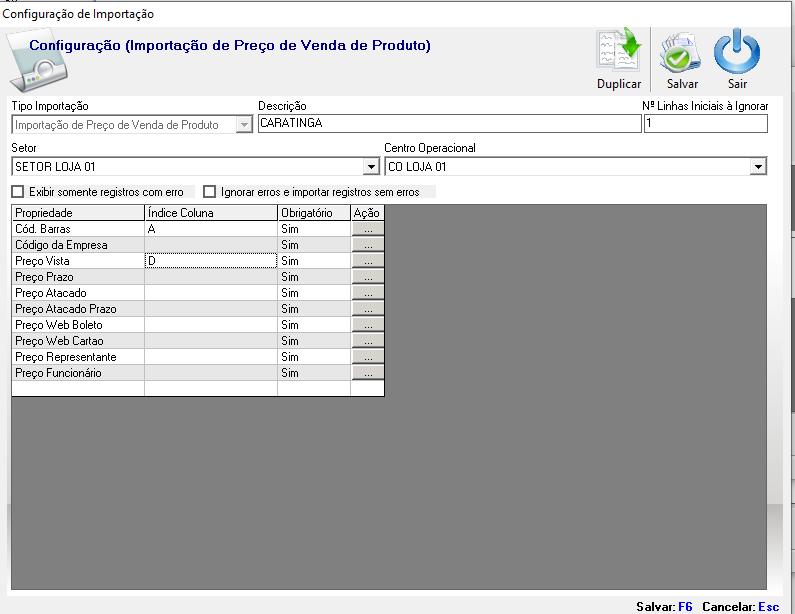Click the Salvar checkmark icon

pos(680,52)
